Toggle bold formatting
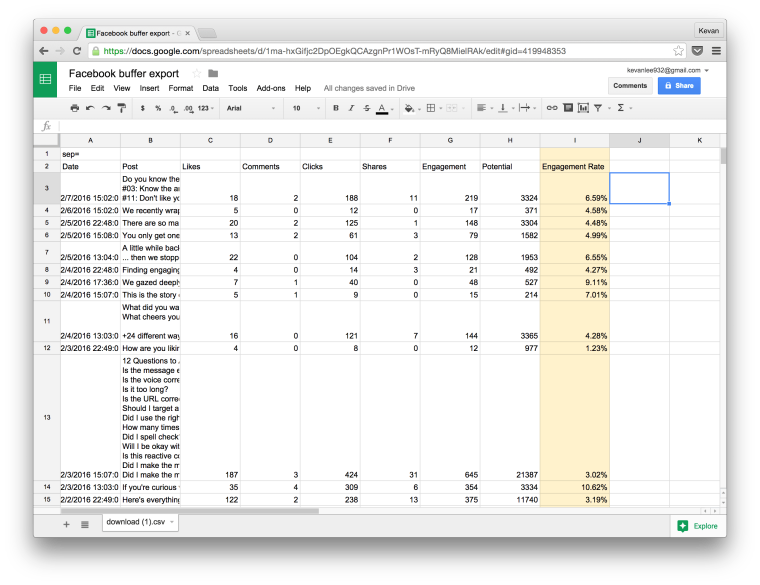760x585 pixels. pos(336,108)
